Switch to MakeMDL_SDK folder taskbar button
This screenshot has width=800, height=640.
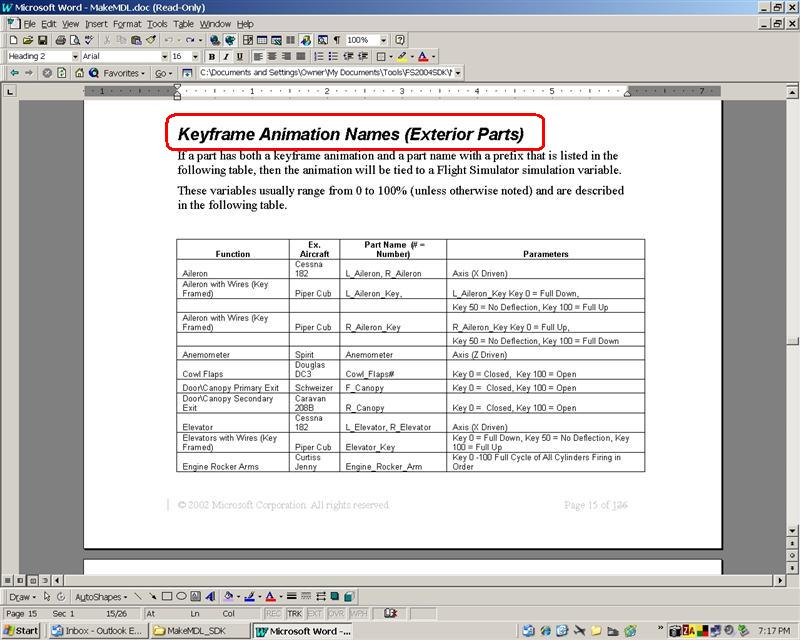pos(199,631)
